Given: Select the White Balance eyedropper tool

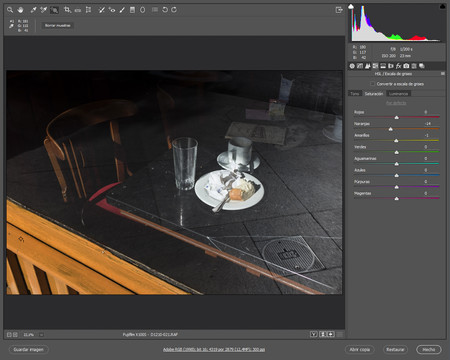Looking at the screenshot, I should (x=33, y=10).
